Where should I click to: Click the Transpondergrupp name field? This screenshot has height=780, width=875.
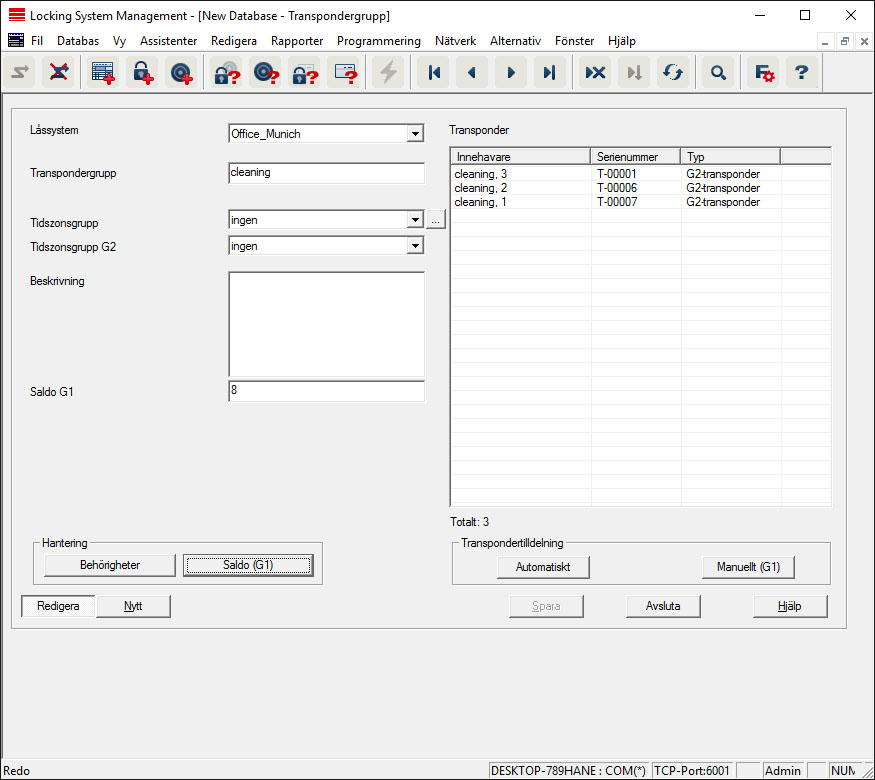(x=326, y=173)
